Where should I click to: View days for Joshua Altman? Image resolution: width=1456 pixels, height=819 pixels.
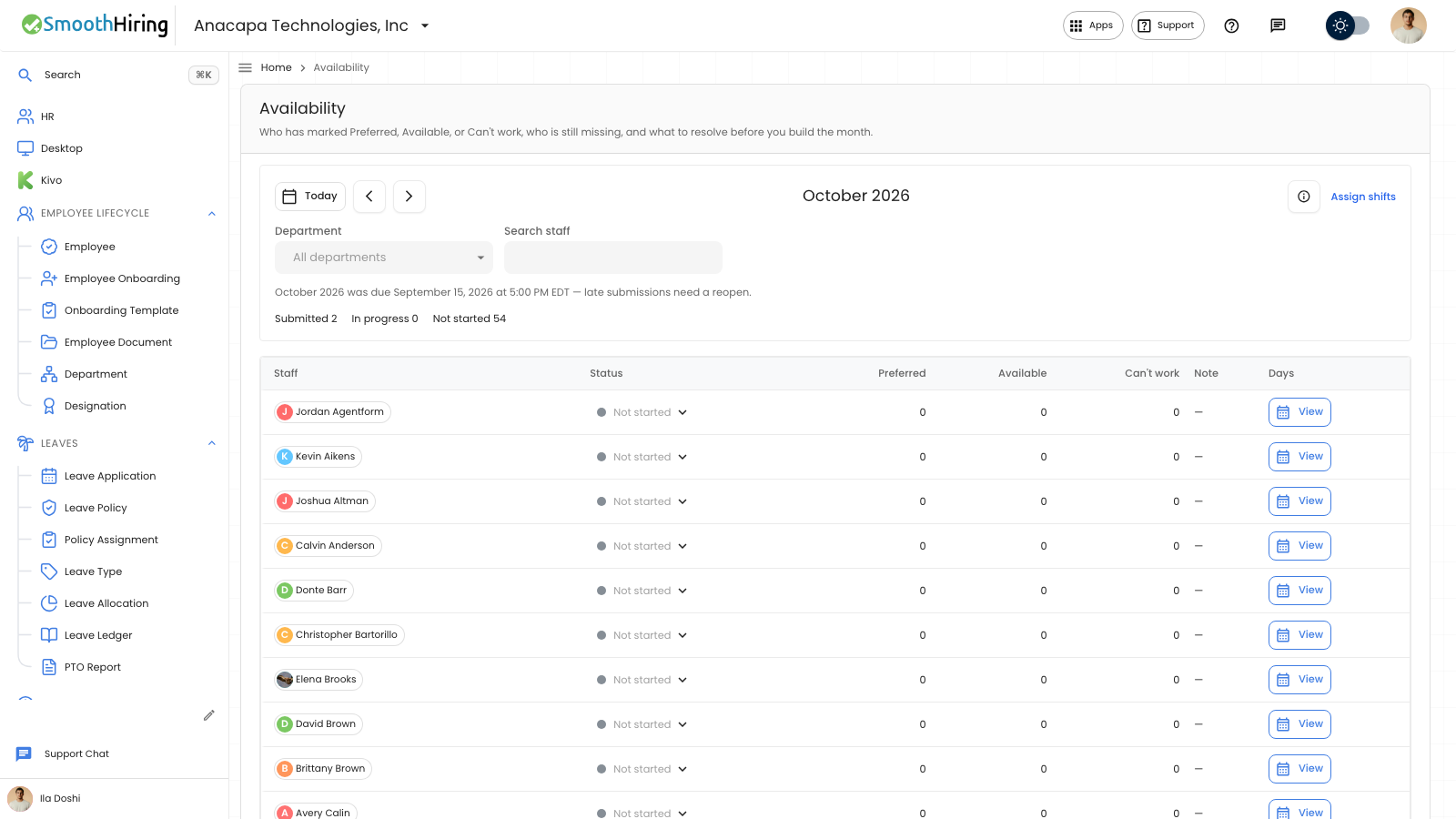pos(1299,501)
